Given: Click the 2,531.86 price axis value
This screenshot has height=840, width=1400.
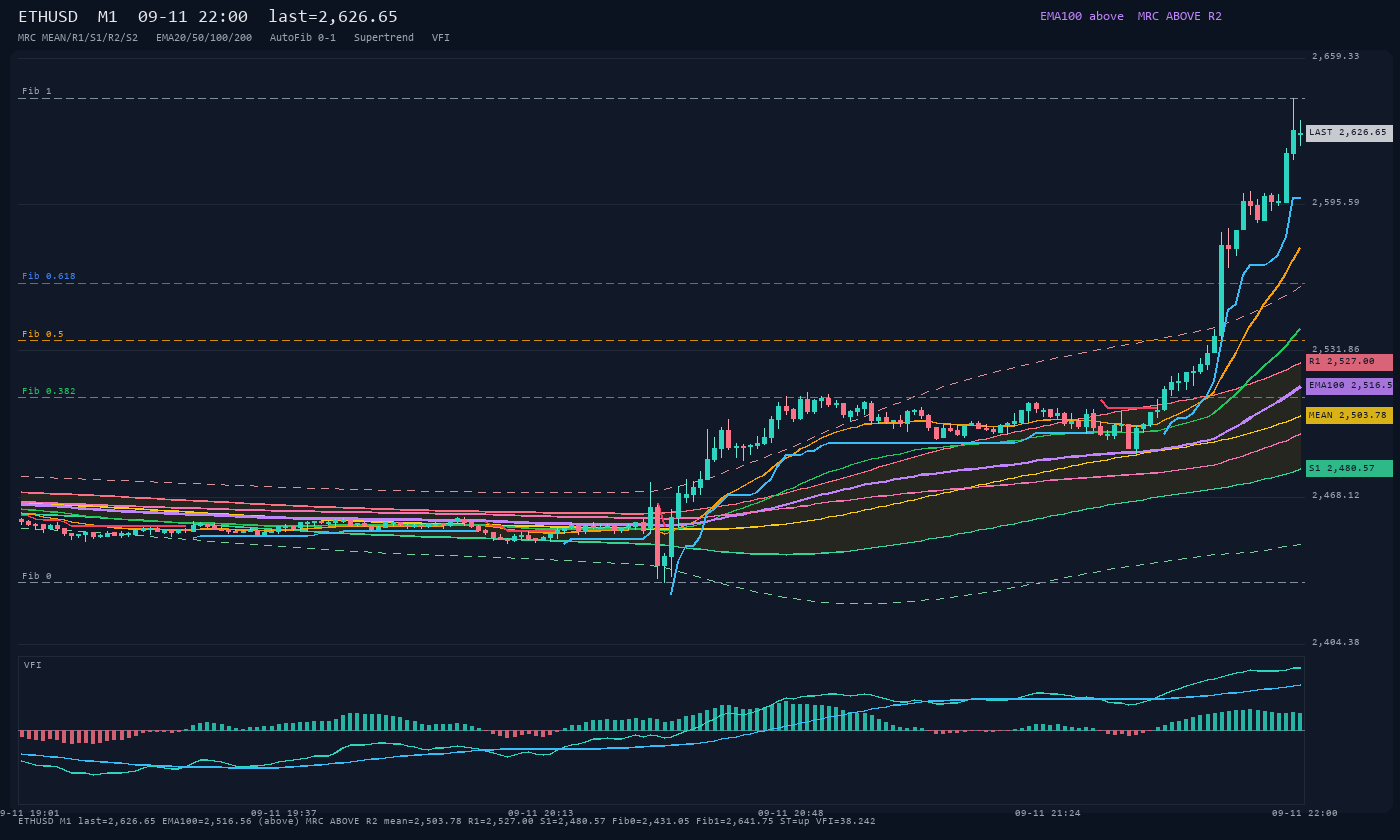Looking at the screenshot, I should point(1336,349).
